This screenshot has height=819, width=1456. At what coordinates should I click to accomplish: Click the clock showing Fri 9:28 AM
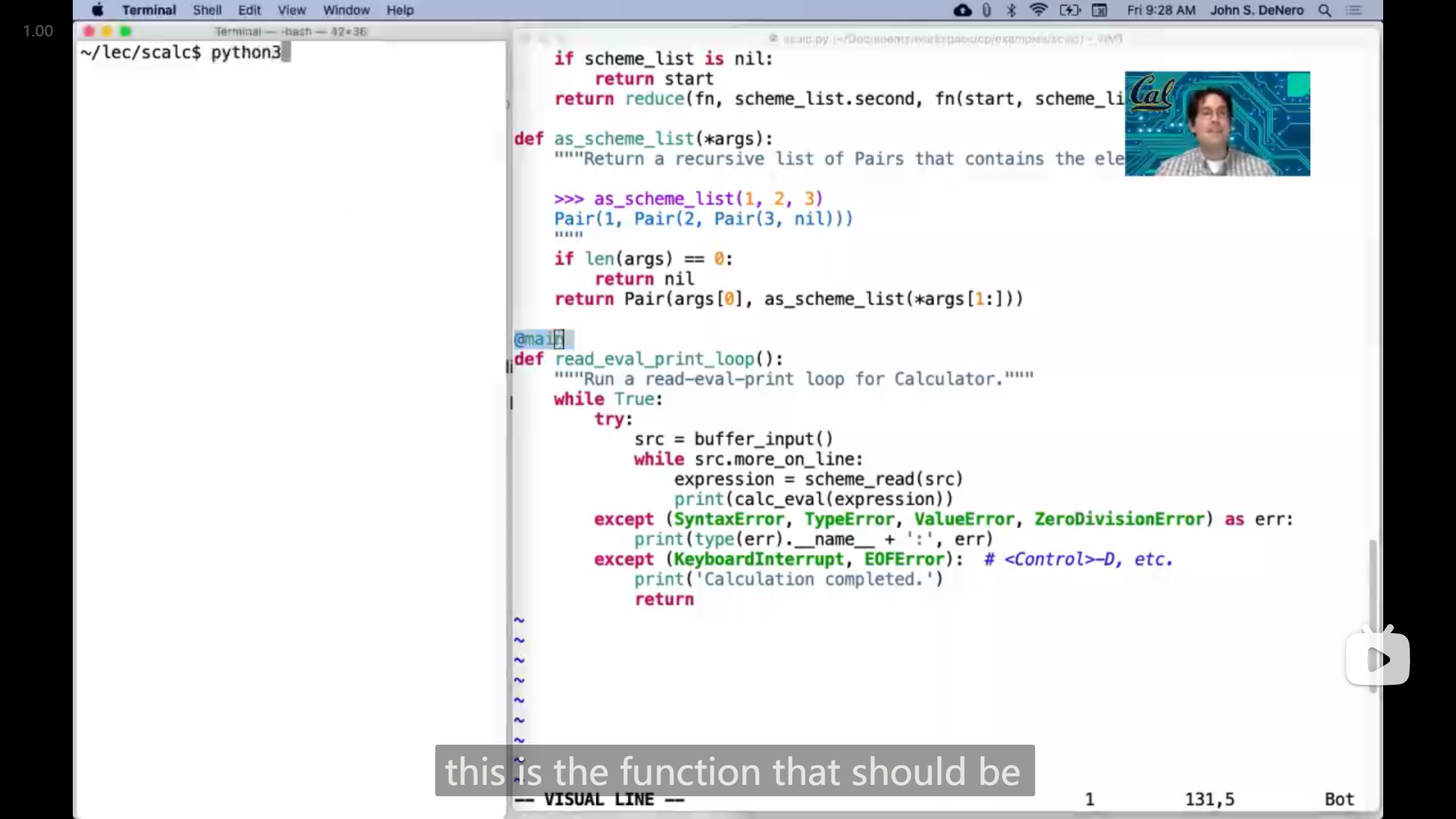tap(1161, 10)
